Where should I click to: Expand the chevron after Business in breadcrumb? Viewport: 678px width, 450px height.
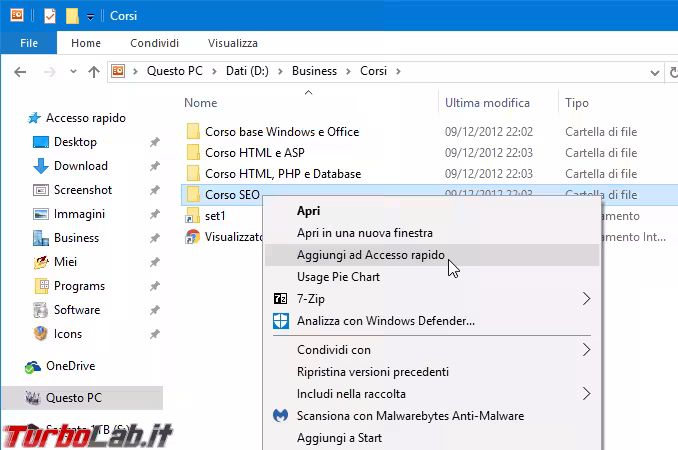(x=348, y=71)
